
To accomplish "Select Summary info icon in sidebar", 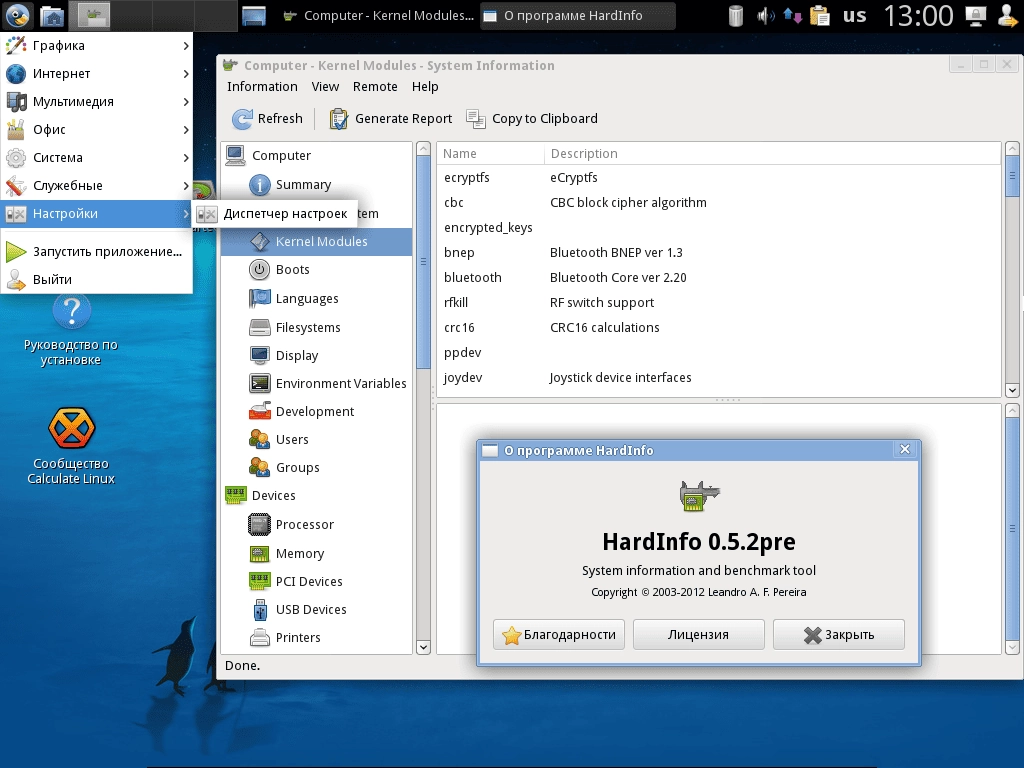I will 259,185.
